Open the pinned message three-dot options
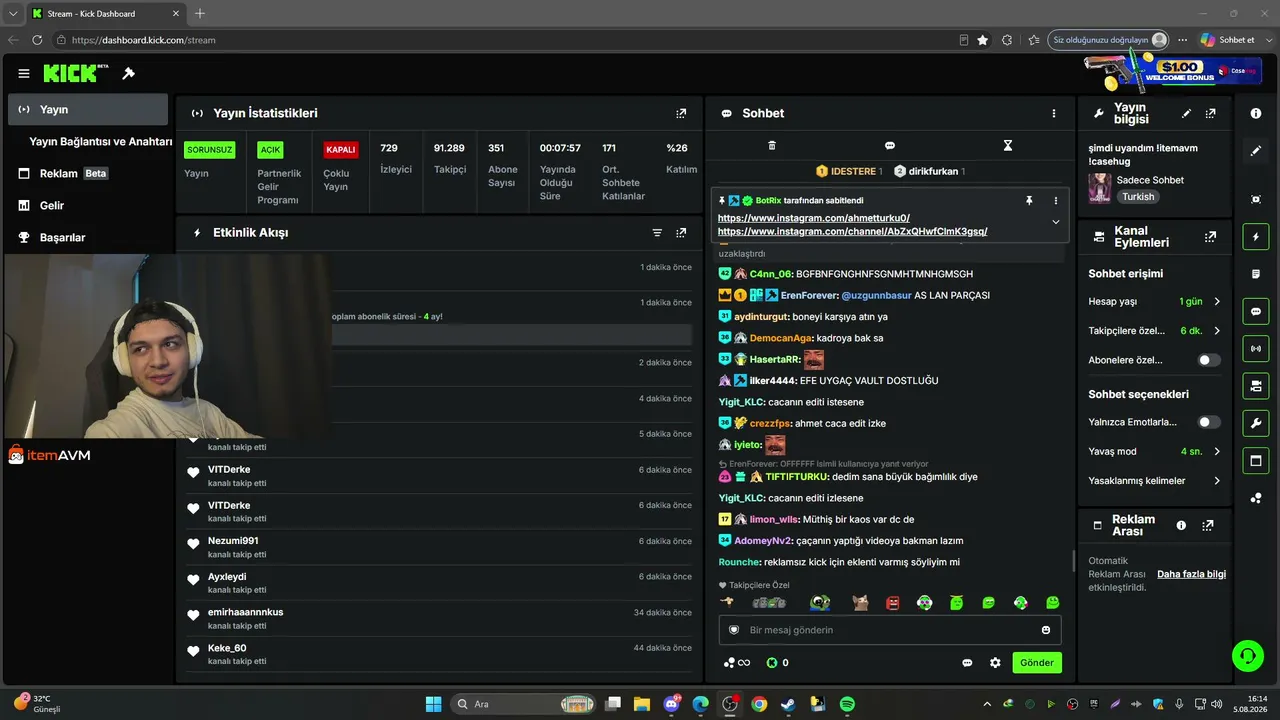This screenshot has height=720, width=1280. [1055, 200]
